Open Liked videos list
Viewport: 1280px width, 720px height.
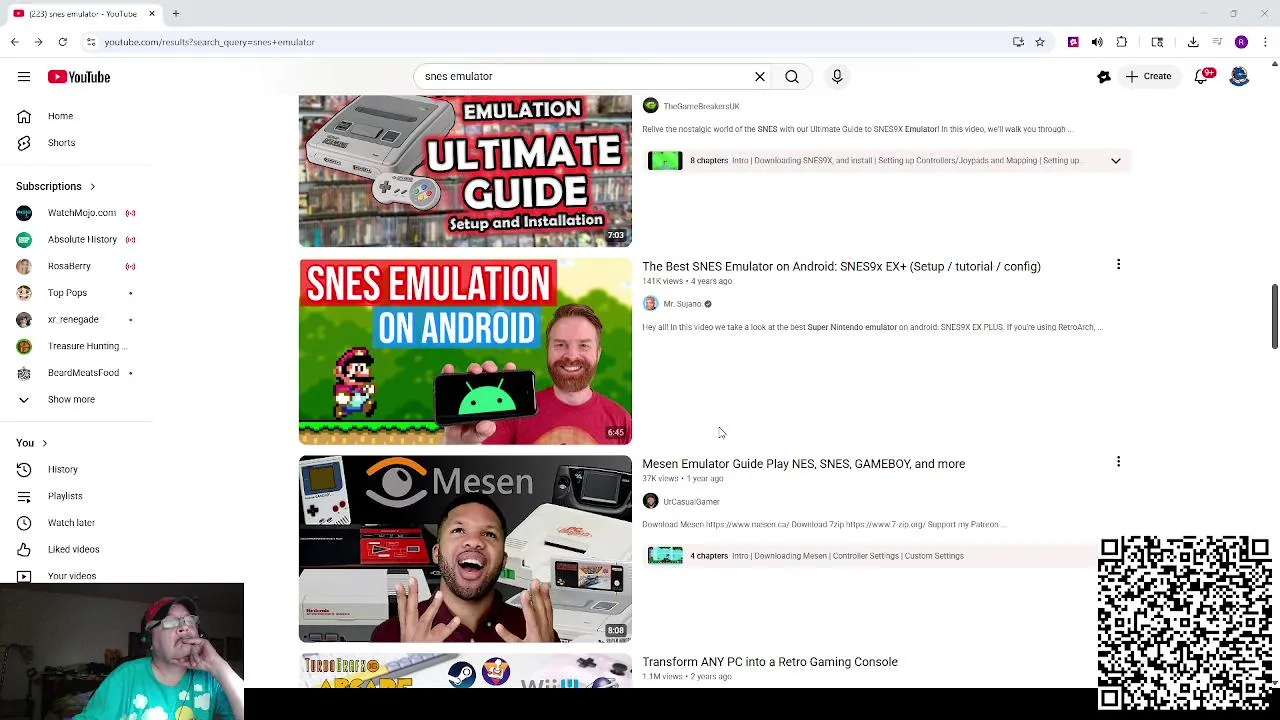(x=75, y=549)
